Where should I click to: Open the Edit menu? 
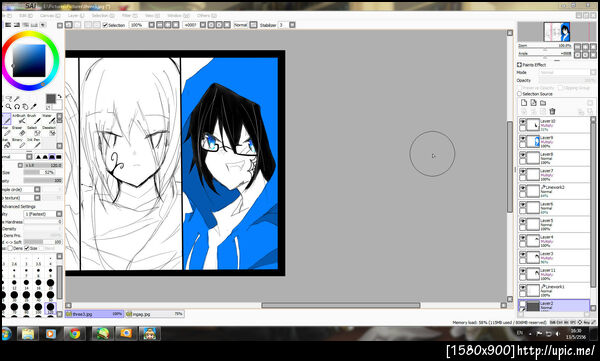pos(25,16)
